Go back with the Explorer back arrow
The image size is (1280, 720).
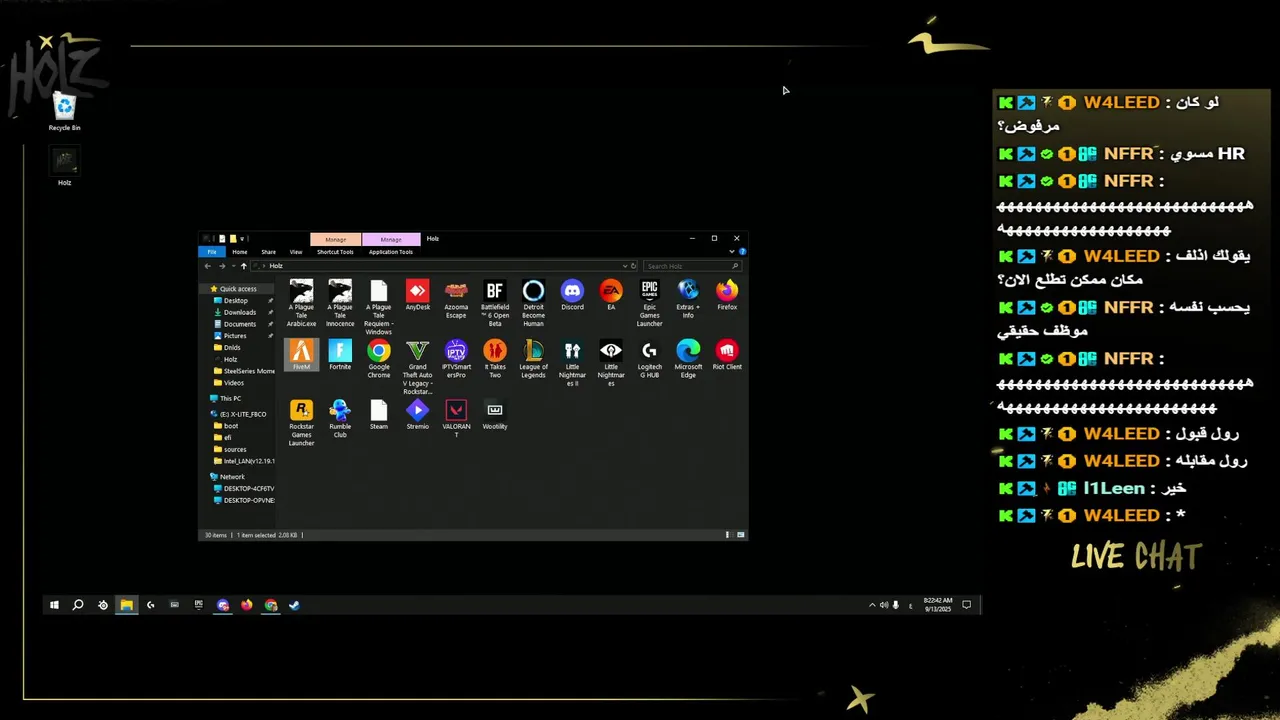coord(208,266)
